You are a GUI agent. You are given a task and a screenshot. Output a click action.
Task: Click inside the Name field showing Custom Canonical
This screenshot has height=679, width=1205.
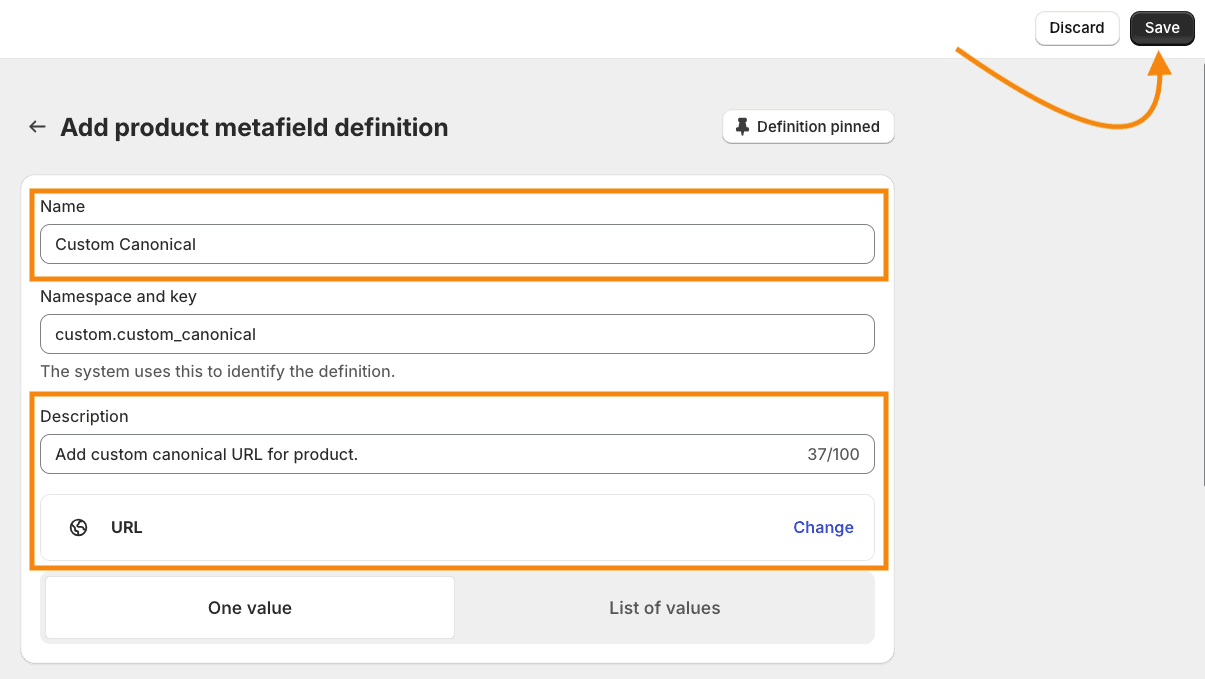pyautogui.click(x=456, y=244)
